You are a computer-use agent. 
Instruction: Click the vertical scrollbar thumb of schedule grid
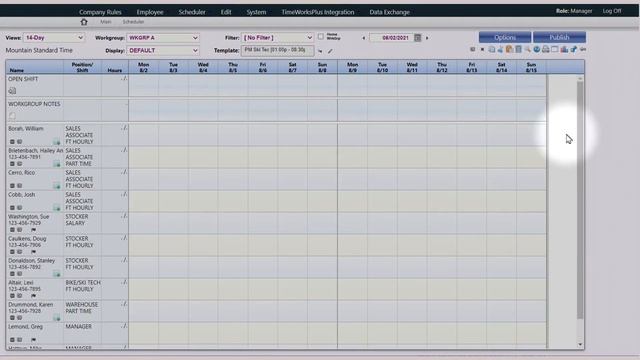point(580,200)
